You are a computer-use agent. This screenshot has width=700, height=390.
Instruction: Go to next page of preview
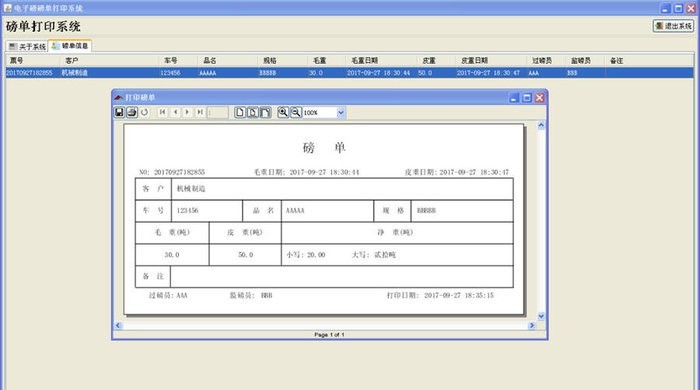pos(188,112)
